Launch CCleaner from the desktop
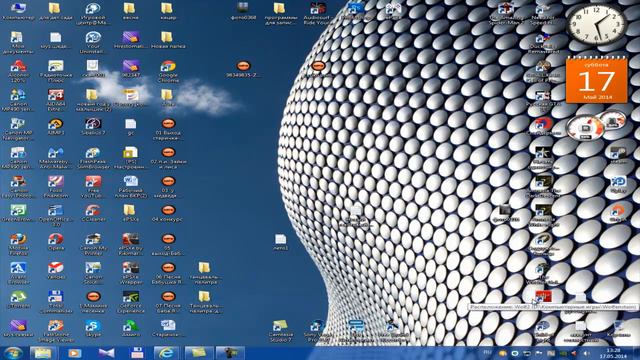The width and height of the screenshot is (640, 360). click(93, 213)
